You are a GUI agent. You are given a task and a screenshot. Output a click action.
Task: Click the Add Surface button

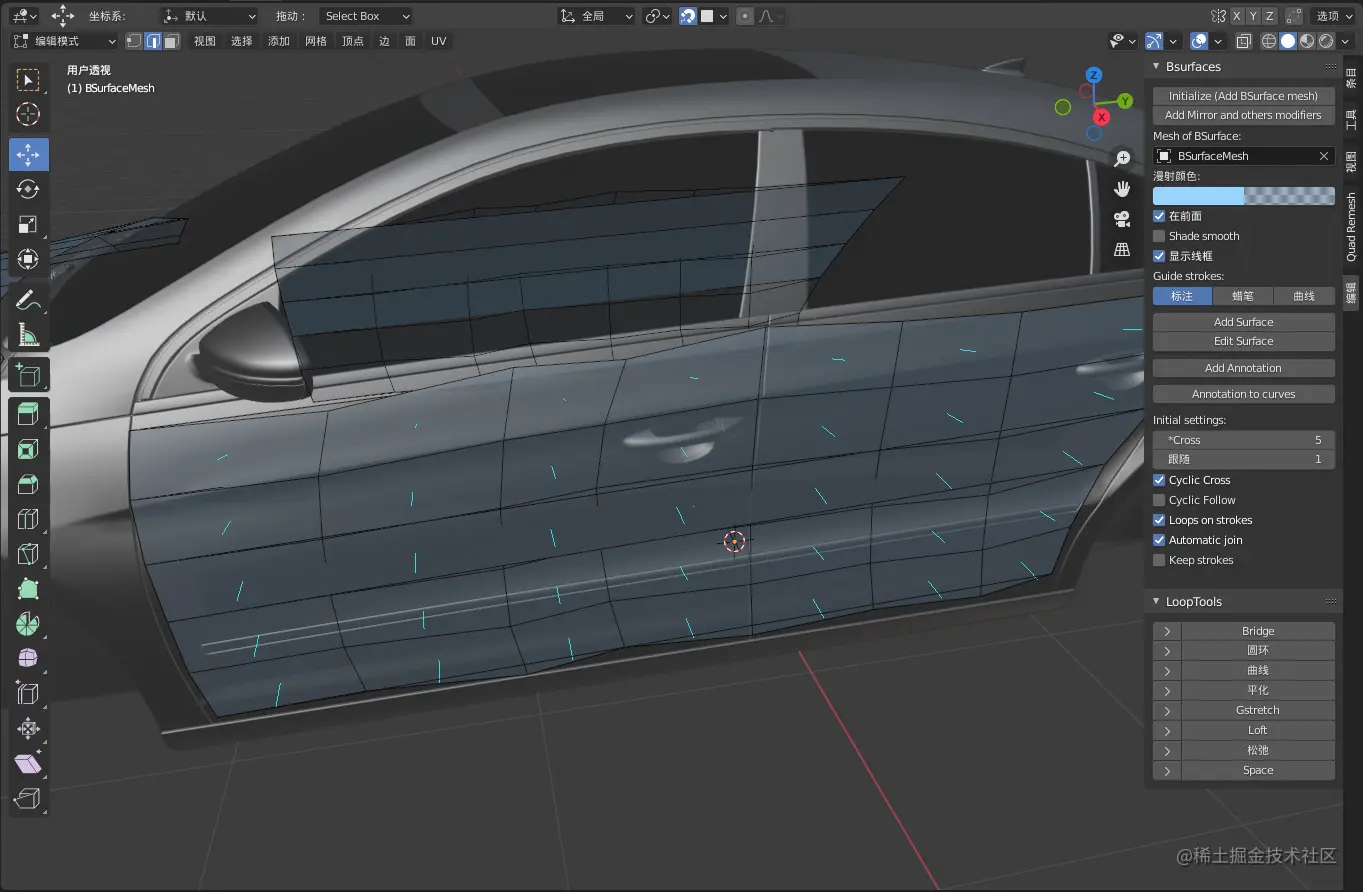[x=1243, y=322]
